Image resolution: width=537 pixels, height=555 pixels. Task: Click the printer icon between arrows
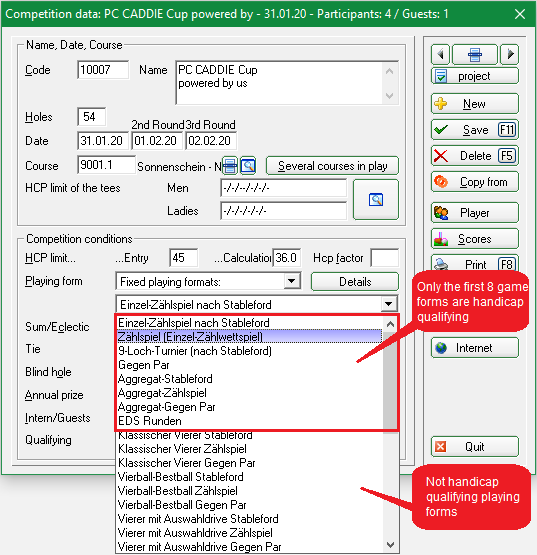[475, 55]
